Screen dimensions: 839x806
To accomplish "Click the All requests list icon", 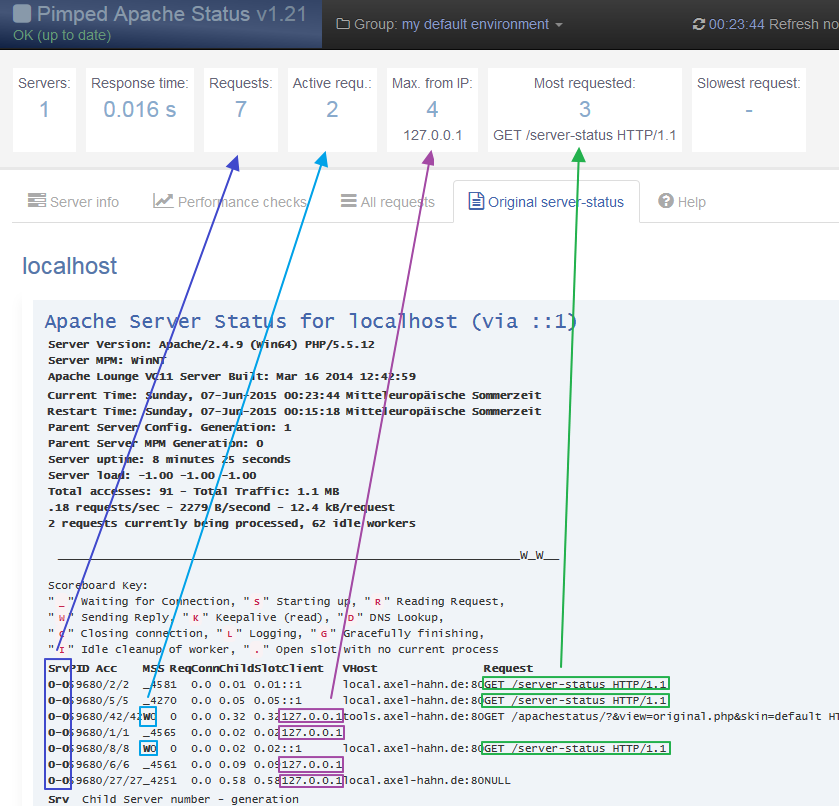I will [x=349, y=201].
